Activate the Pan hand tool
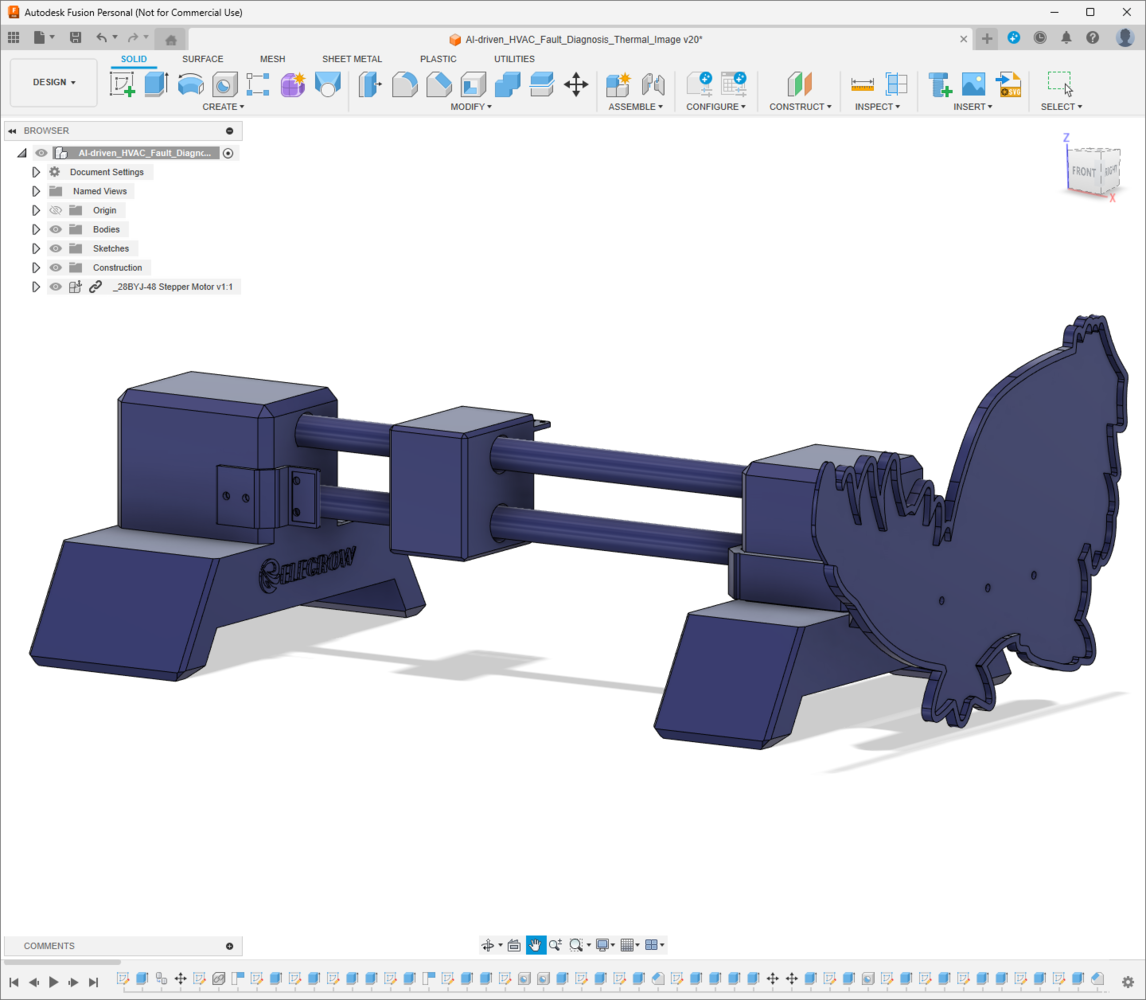 536,945
